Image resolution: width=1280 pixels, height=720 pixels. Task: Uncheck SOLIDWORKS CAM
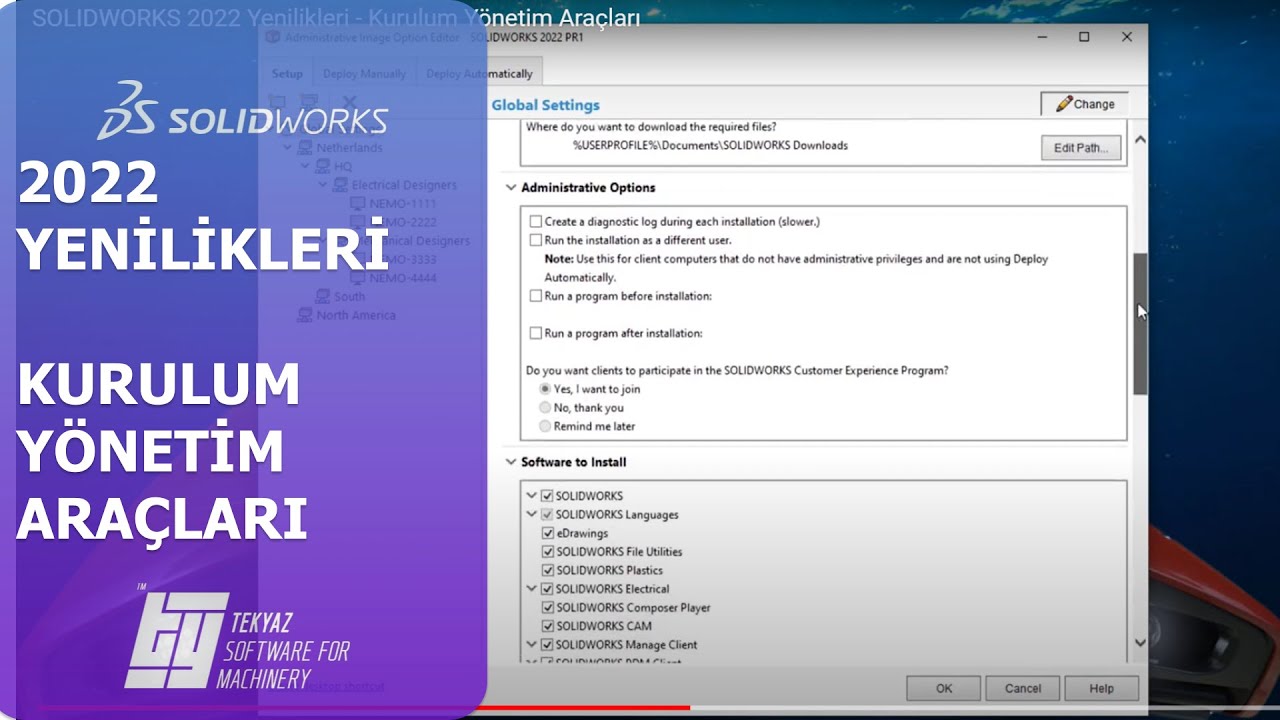point(547,626)
